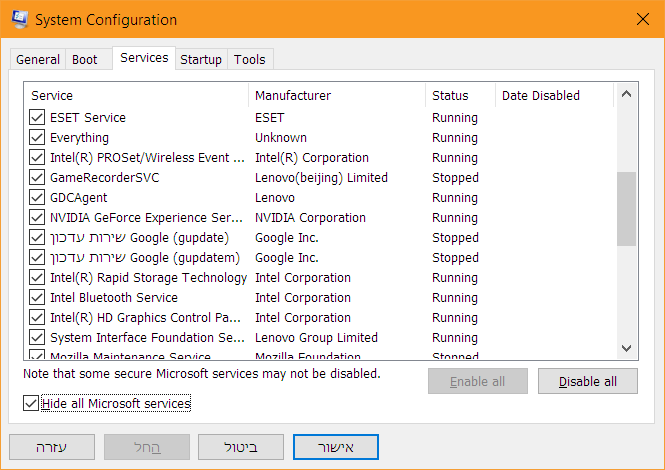Click the services list scrollbar thumb
The width and height of the screenshot is (665, 470).
626,209
